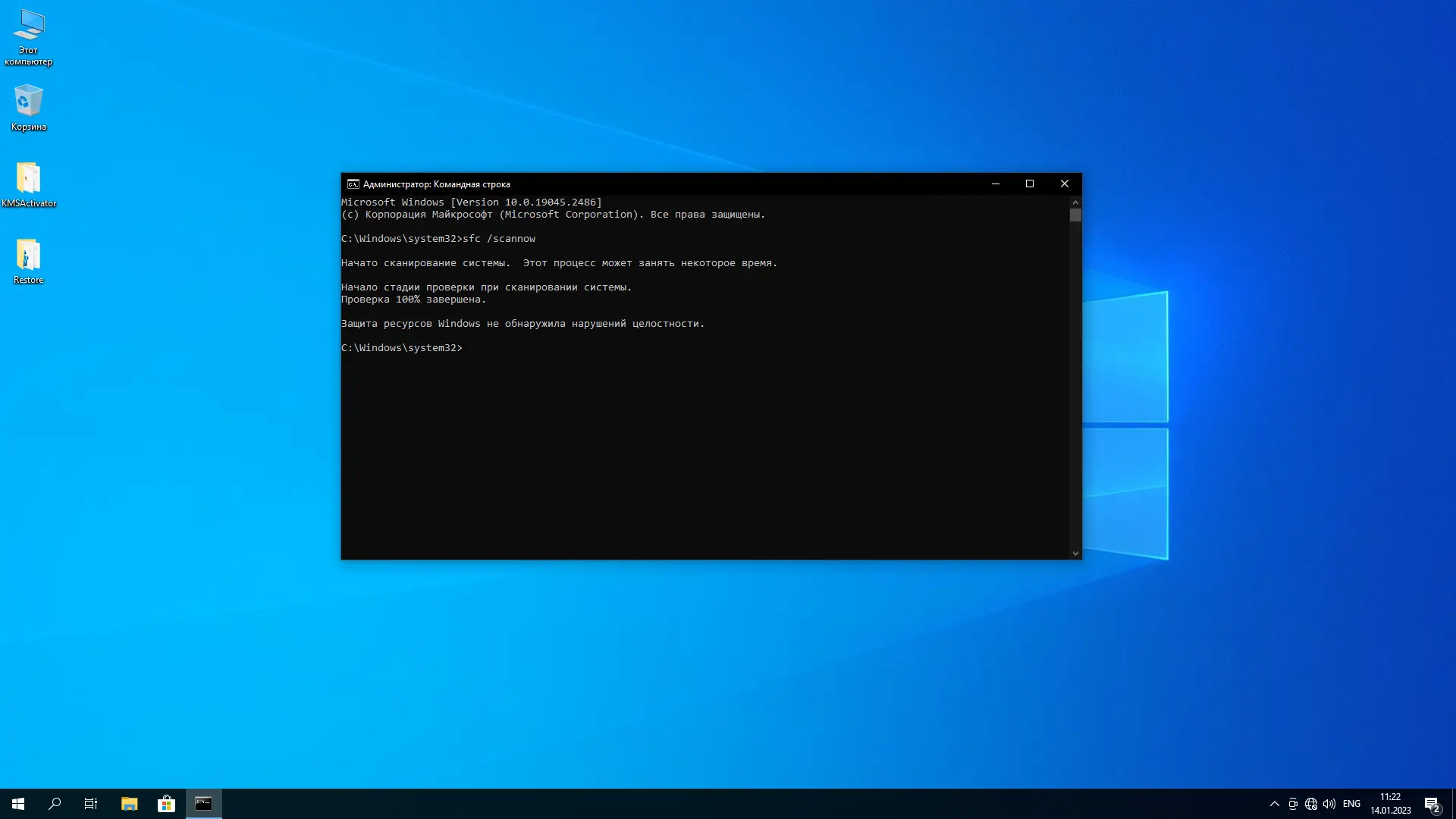Screen dimensions: 1456x819
Task: Open ENG keyboard layout switcher
Action: click(x=1353, y=803)
